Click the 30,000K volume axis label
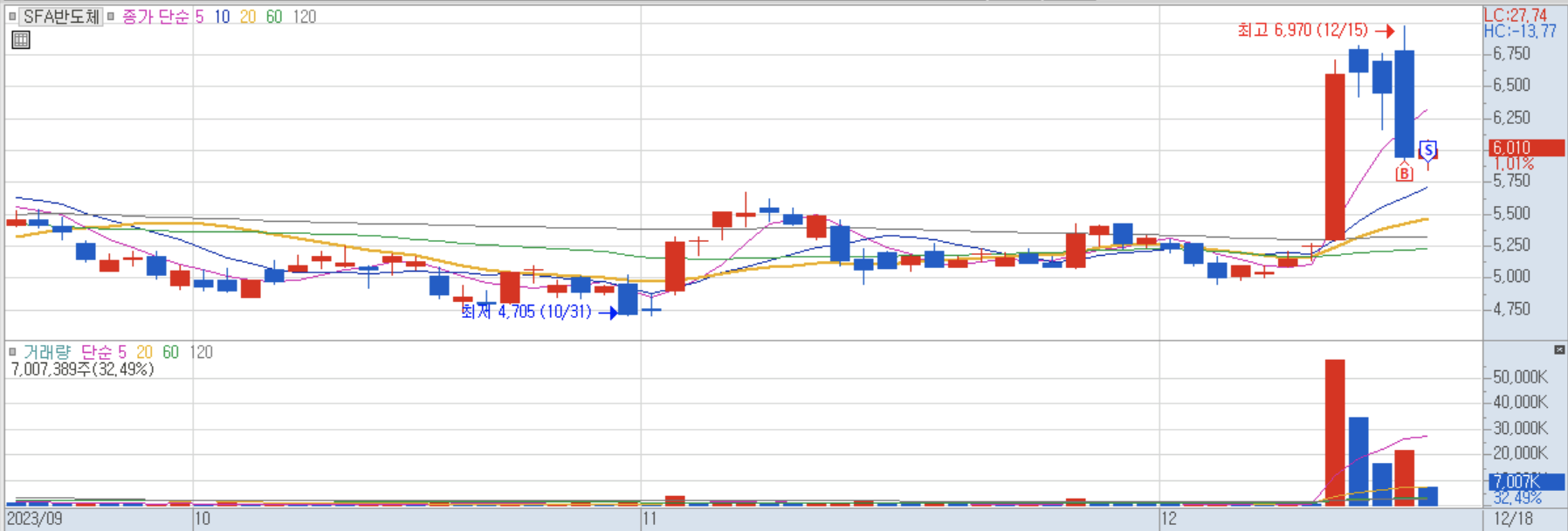 tap(1520, 428)
